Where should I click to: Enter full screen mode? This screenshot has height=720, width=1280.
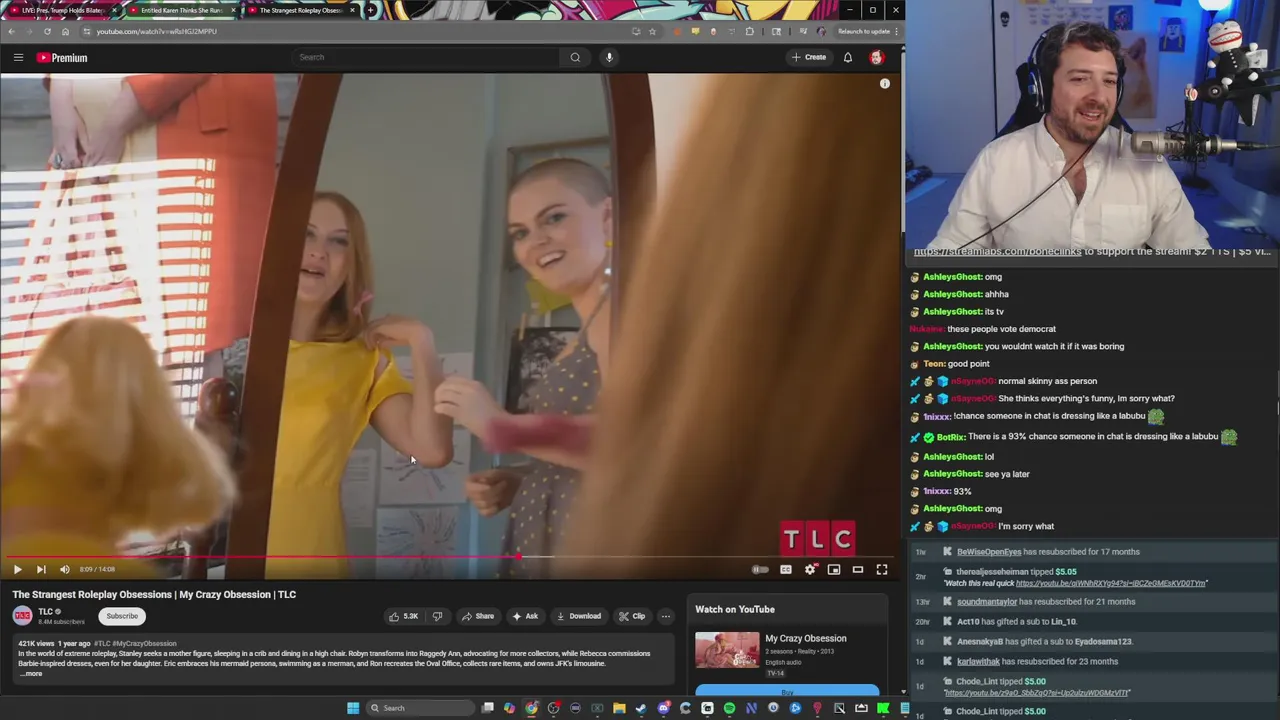pyautogui.click(x=882, y=569)
